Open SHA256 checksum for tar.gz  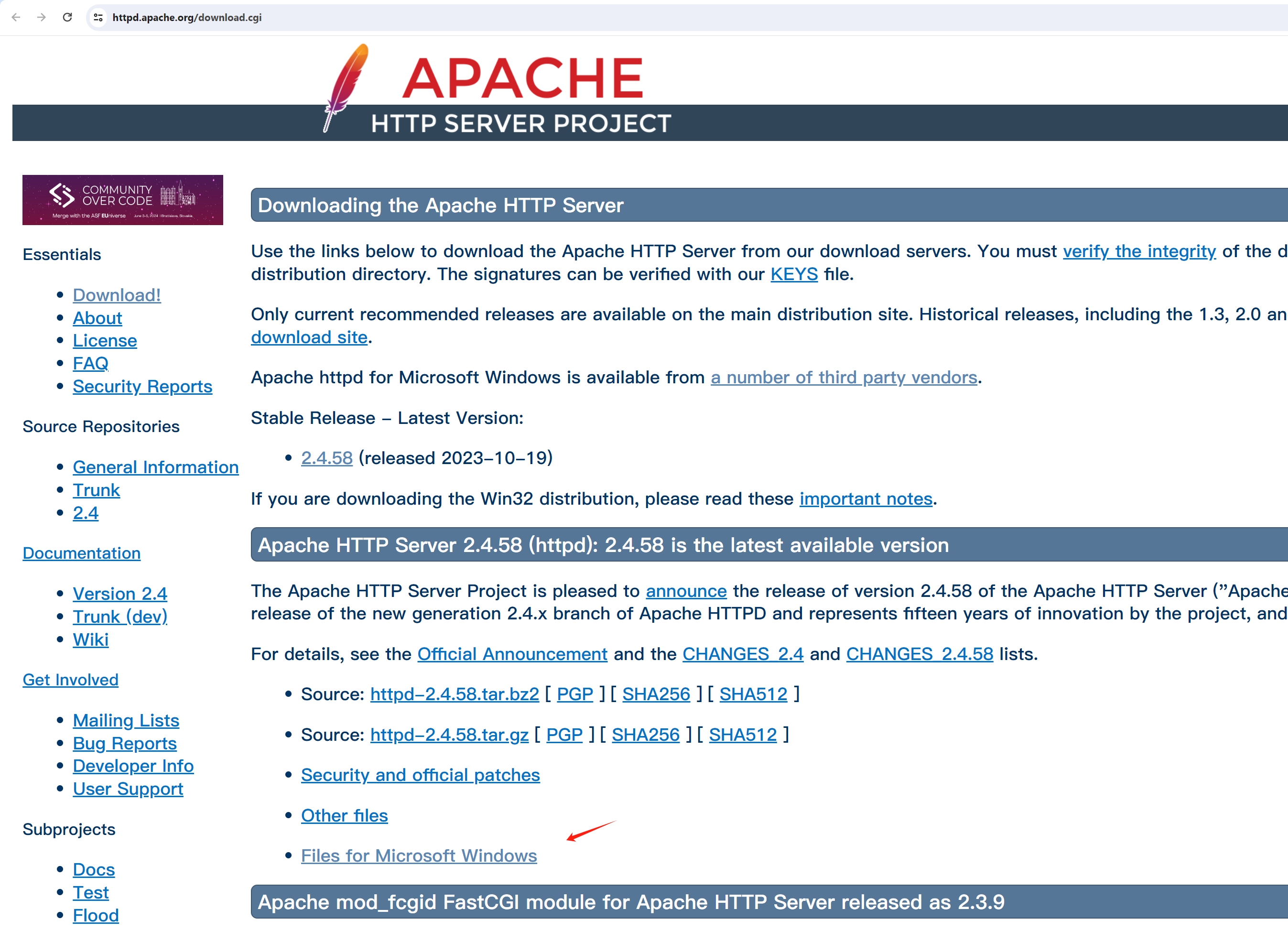pyautogui.click(x=645, y=735)
